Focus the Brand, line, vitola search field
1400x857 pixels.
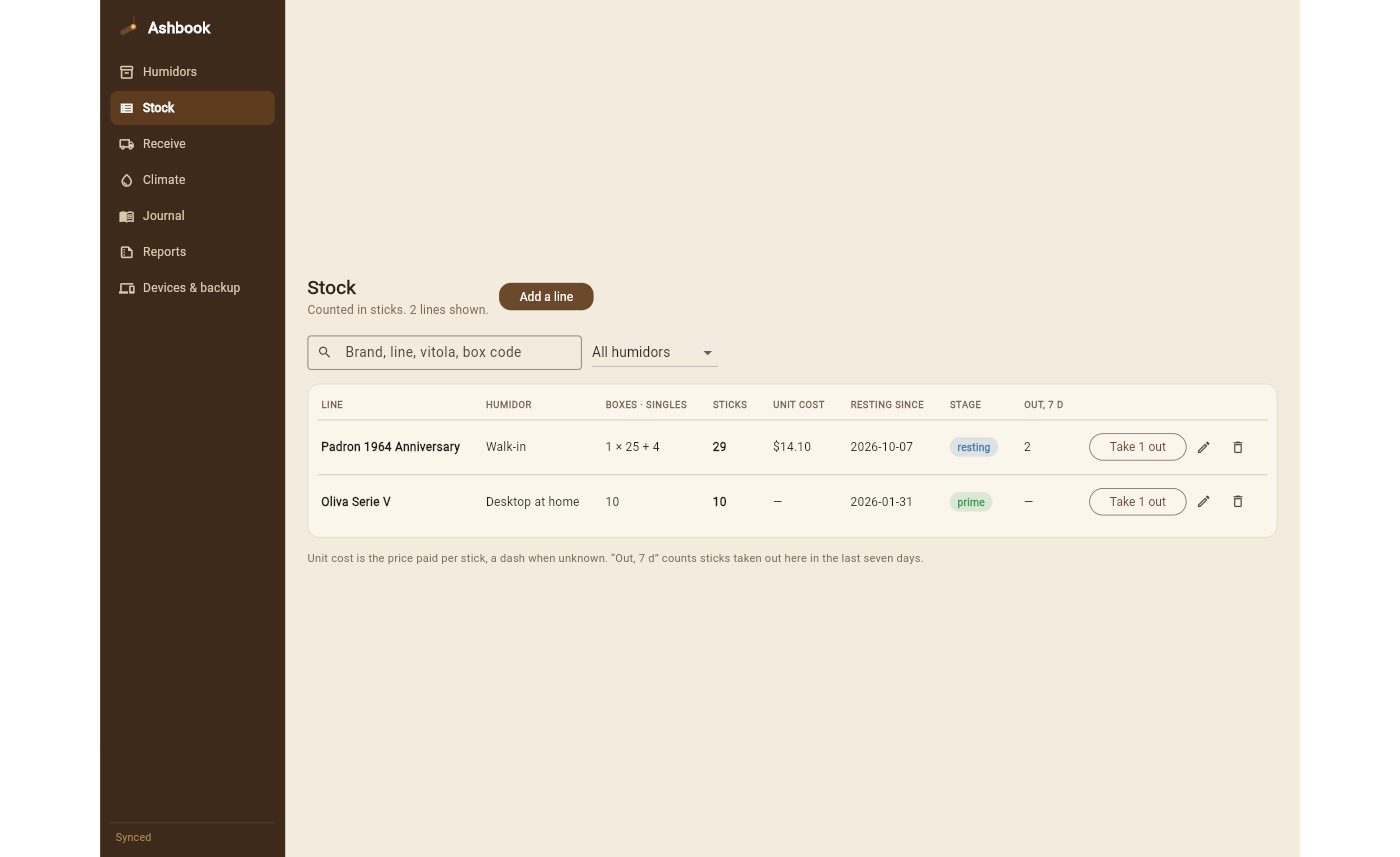click(x=444, y=352)
